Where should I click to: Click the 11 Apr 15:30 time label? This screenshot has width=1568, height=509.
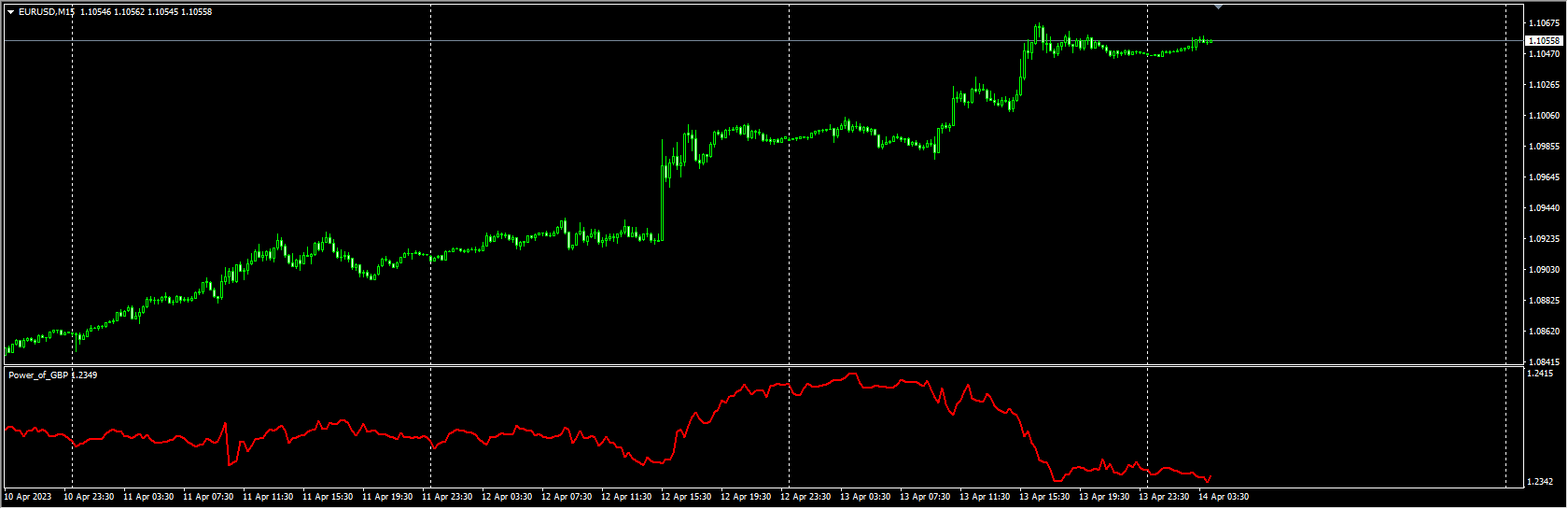pos(328,497)
